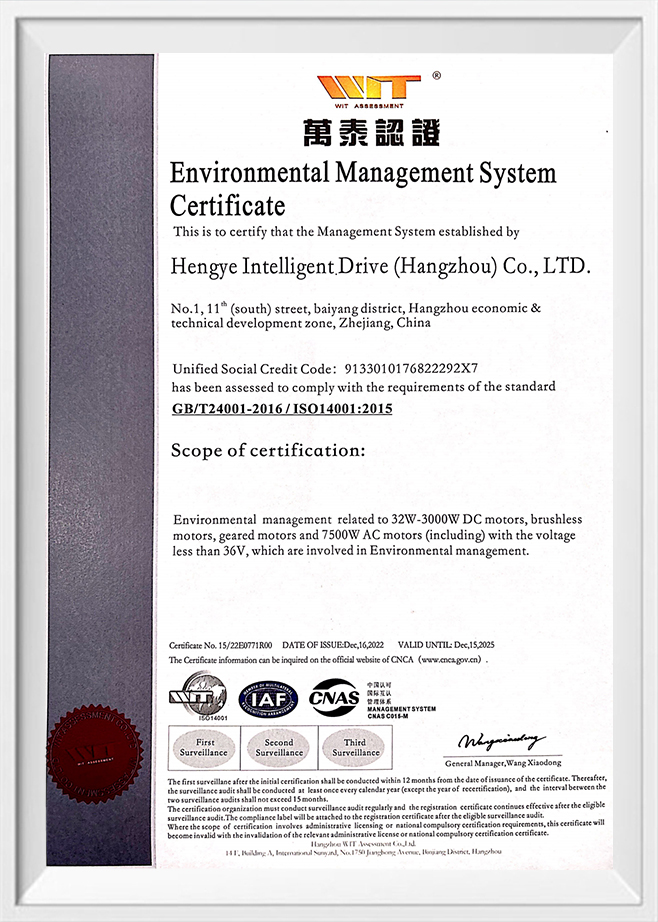The image size is (658, 922).
Task: Click the General Manager handwritten signature
Action: pyautogui.click(x=501, y=741)
